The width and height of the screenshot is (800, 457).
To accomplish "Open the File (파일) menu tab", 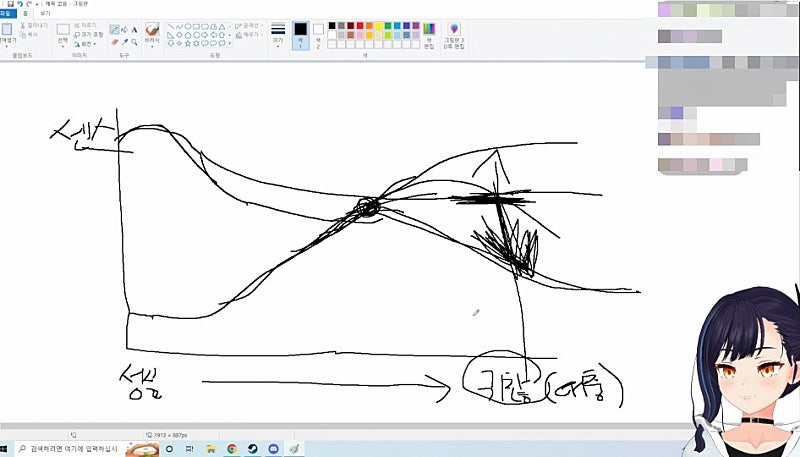I will (7, 13).
